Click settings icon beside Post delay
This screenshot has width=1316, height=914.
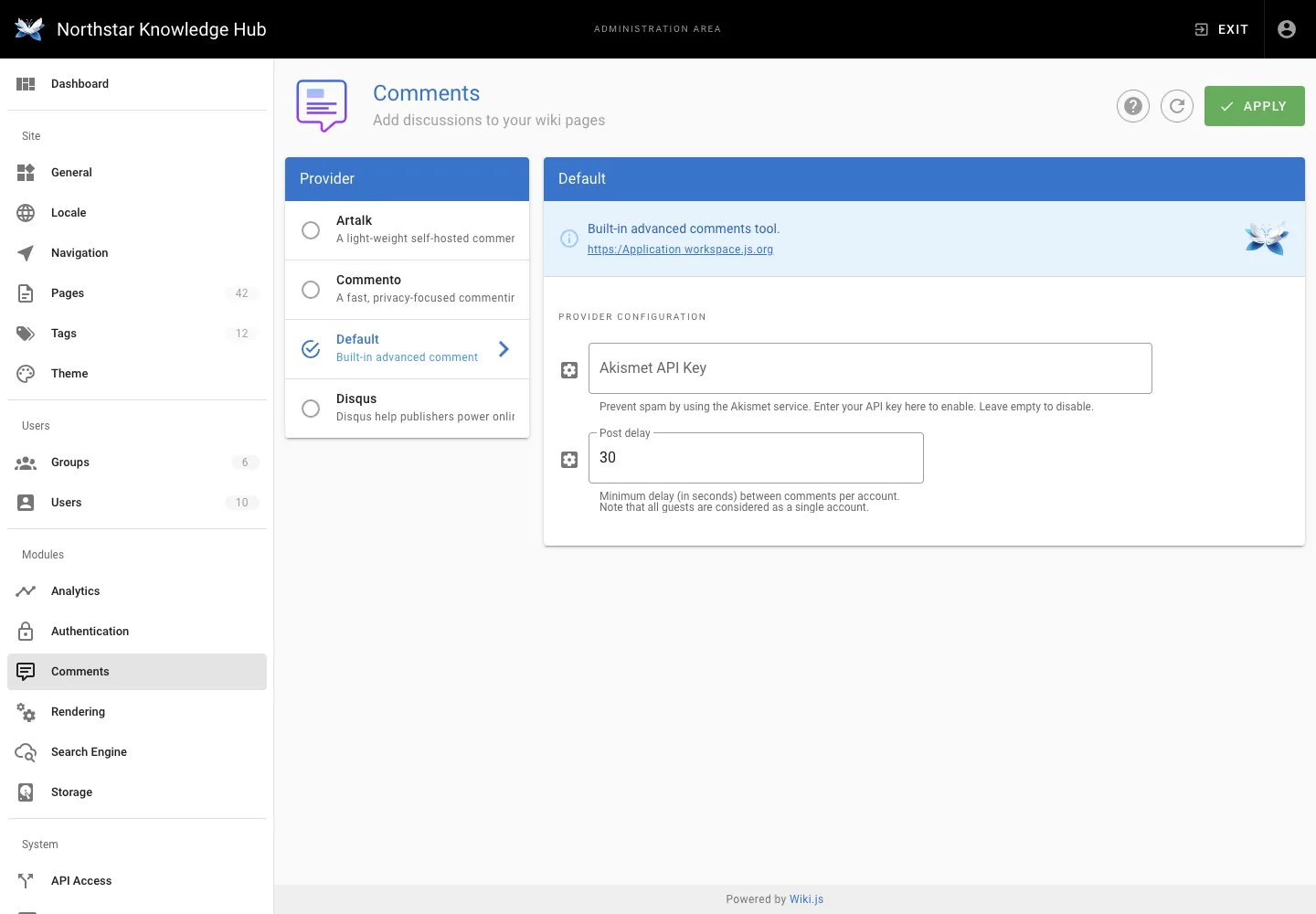point(569,460)
